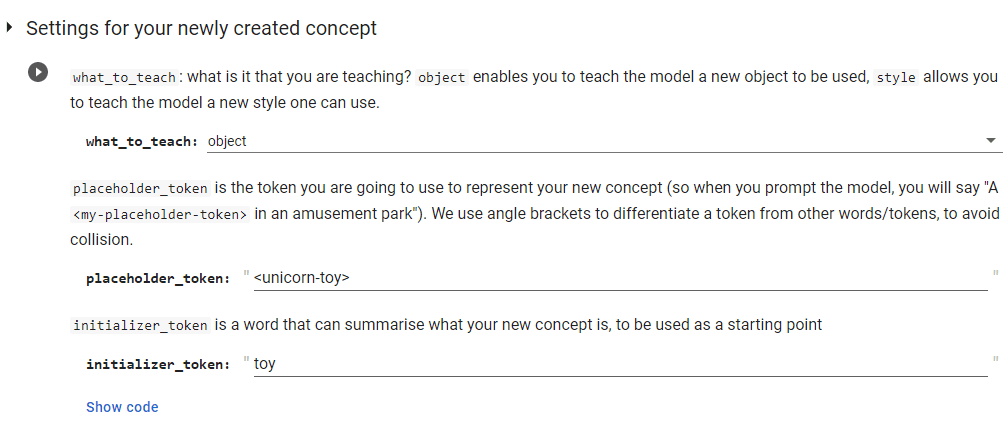Click the inline code word 'object' in description
Screen dimensions: 1006x446
tap(442, 77)
